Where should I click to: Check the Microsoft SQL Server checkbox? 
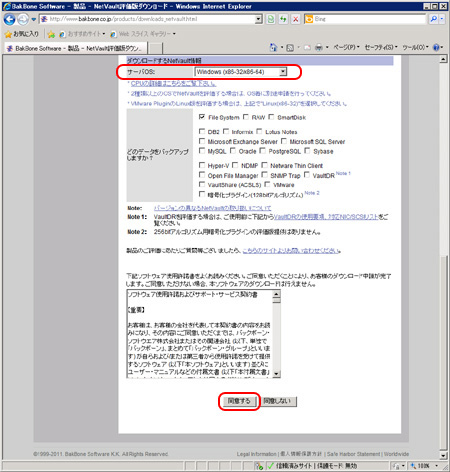(x=284, y=141)
